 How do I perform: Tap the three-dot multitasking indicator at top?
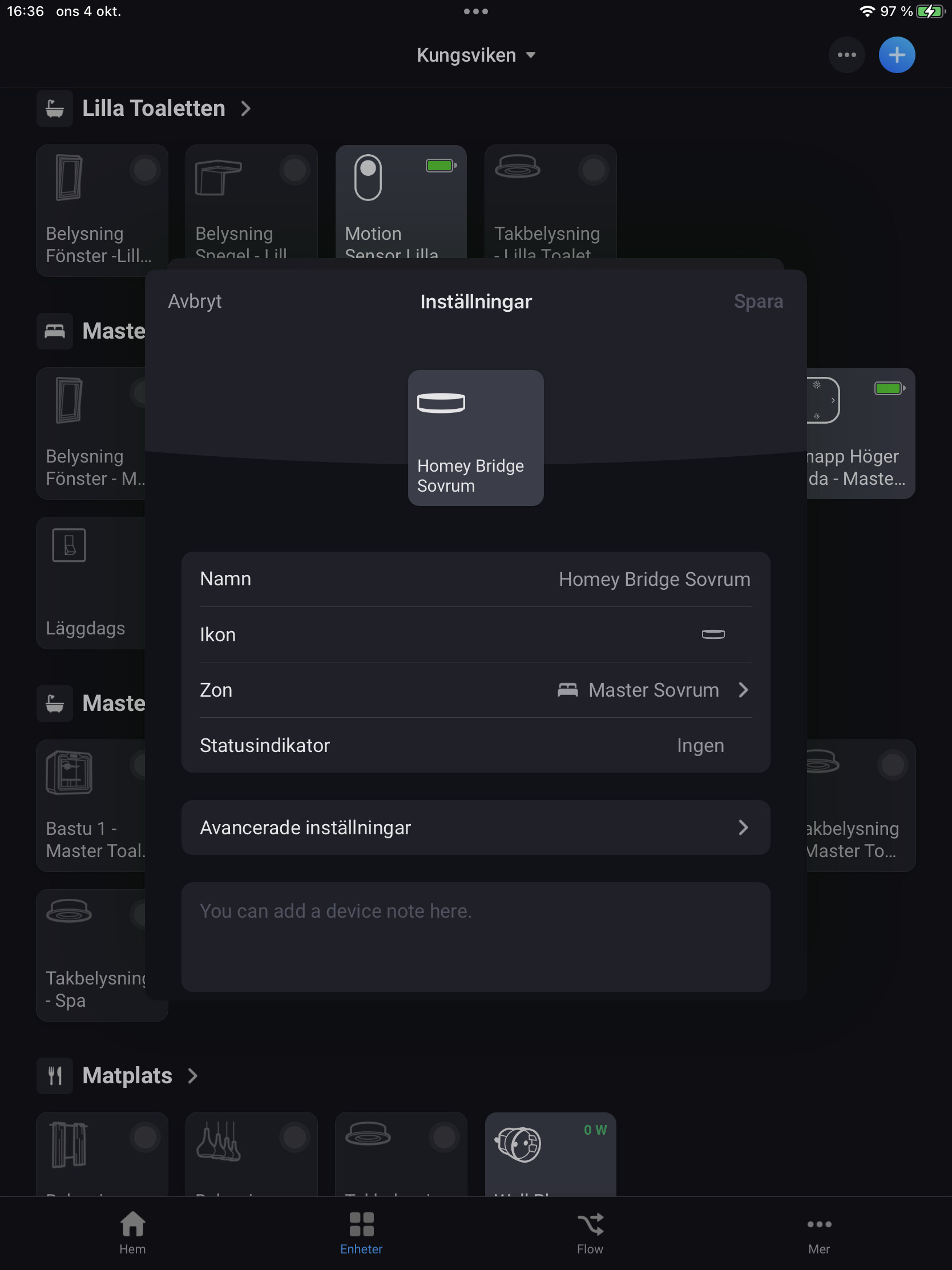click(475, 11)
